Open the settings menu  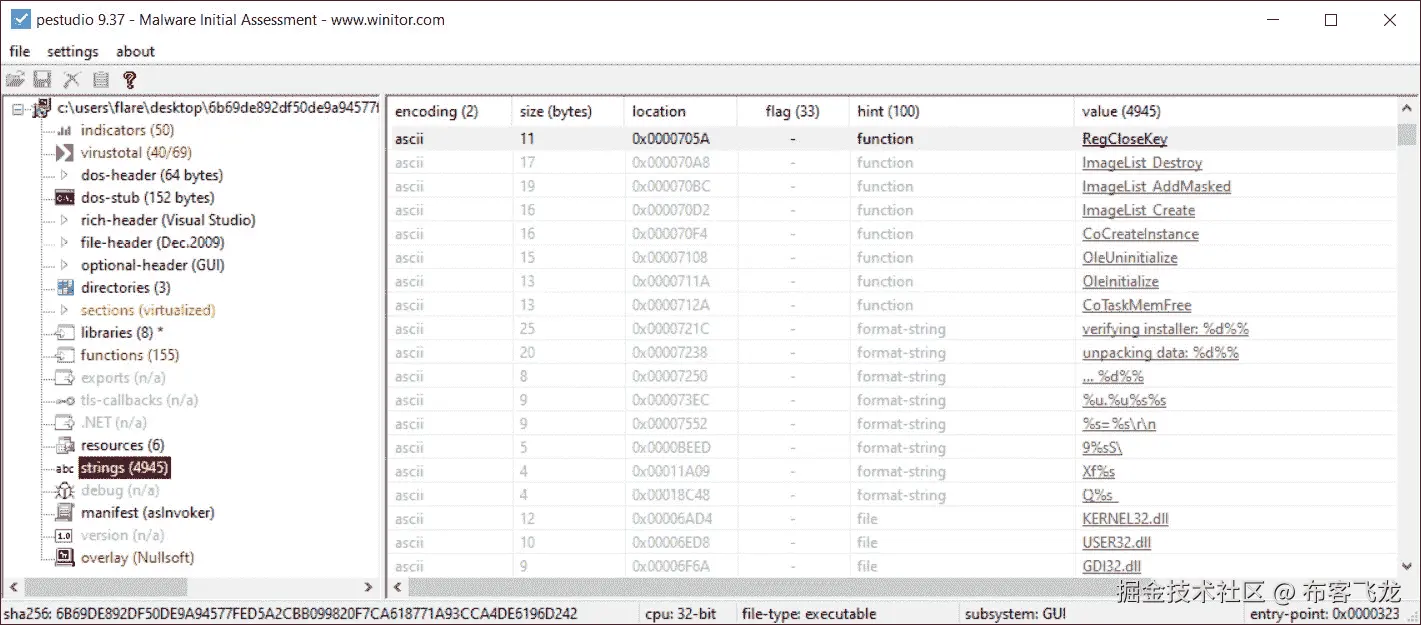point(72,51)
